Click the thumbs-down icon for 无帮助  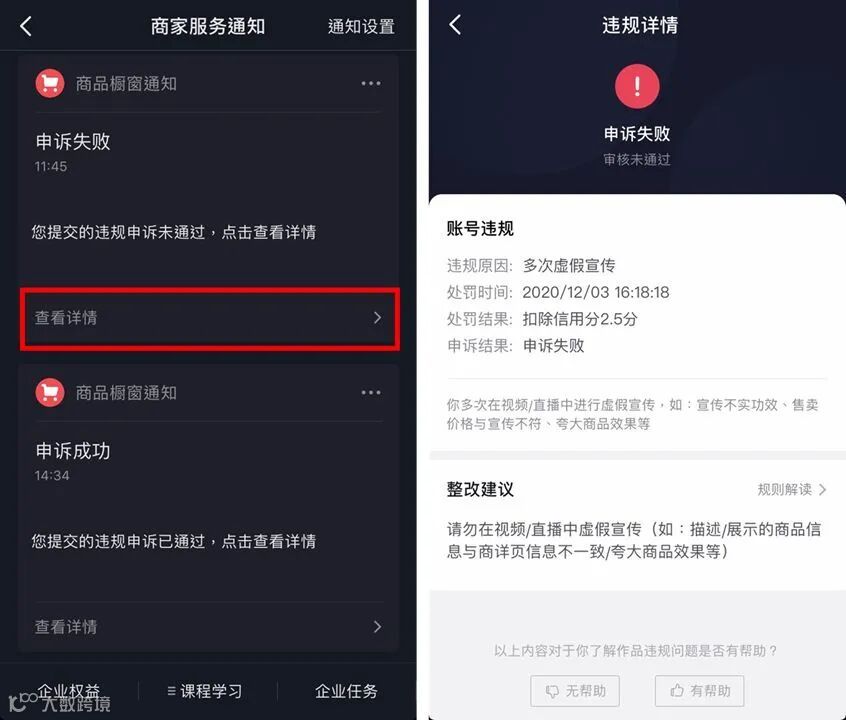(552, 691)
